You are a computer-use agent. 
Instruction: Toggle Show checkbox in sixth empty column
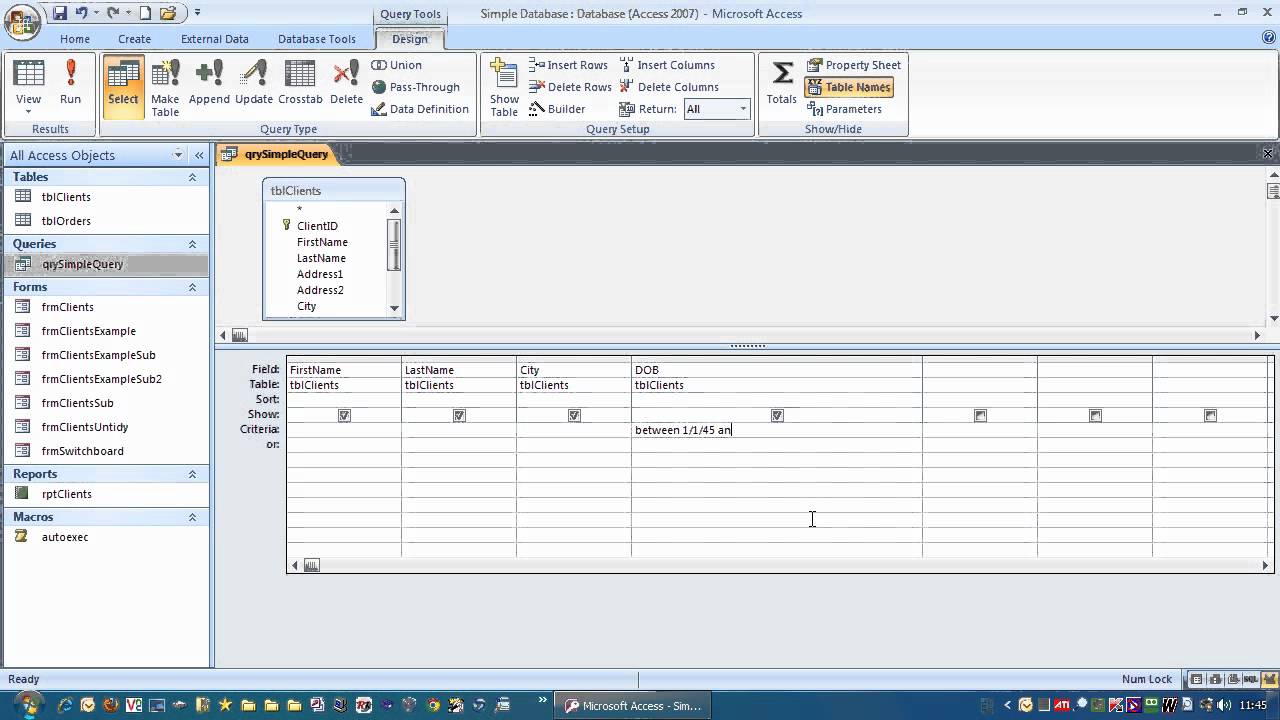click(1095, 415)
